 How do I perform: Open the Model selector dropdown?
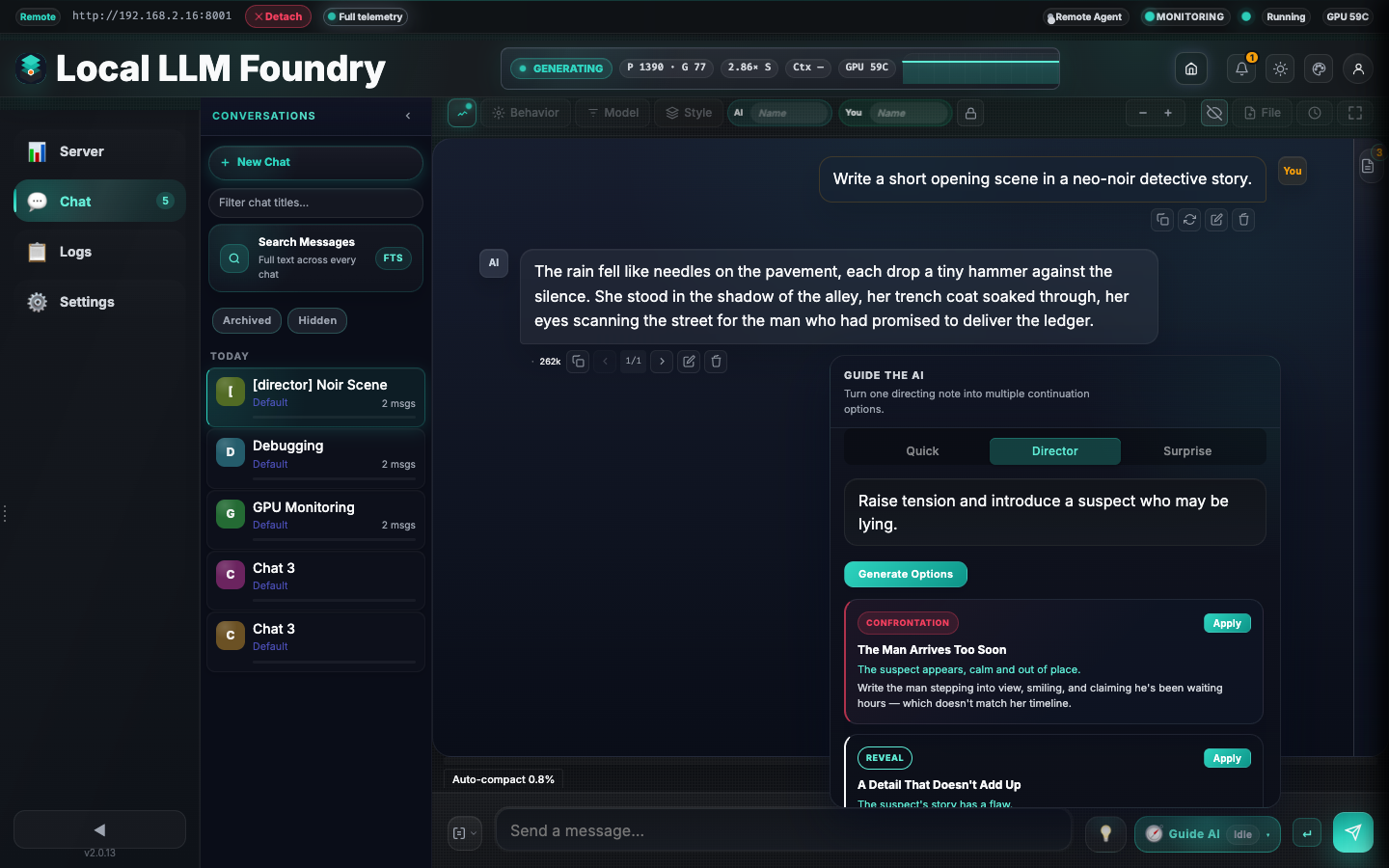tap(613, 113)
